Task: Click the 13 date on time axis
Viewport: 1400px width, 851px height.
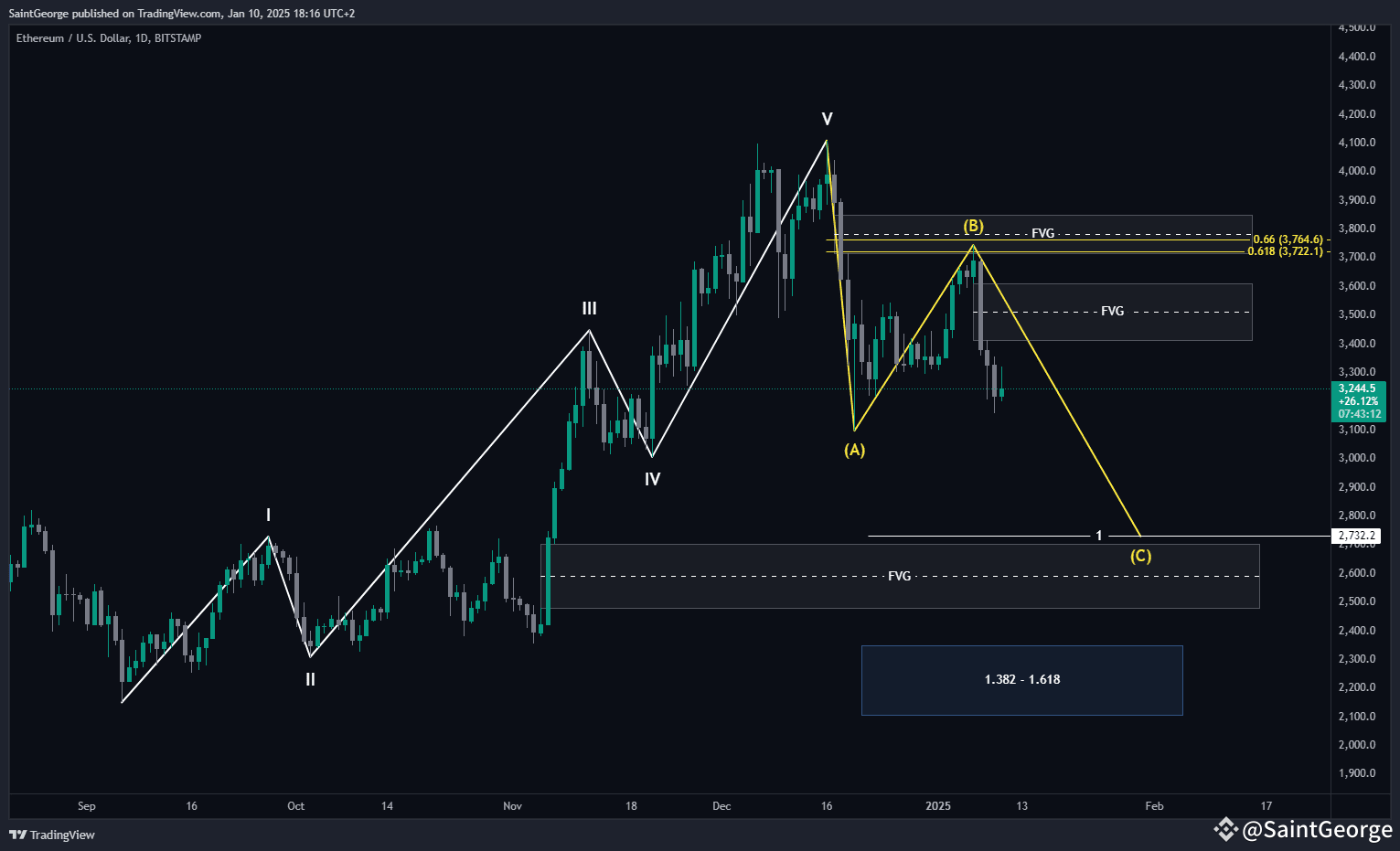Action: (x=1021, y=806)
